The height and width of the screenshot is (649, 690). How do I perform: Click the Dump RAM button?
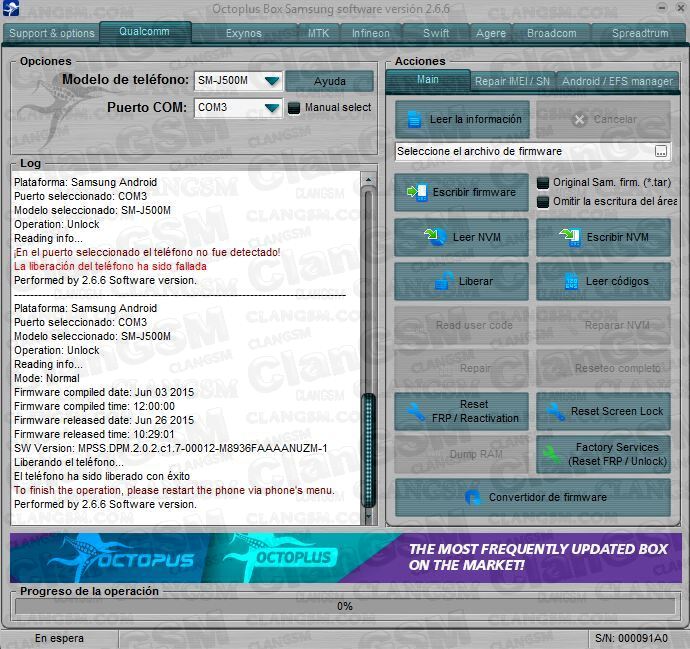[461, 454]
